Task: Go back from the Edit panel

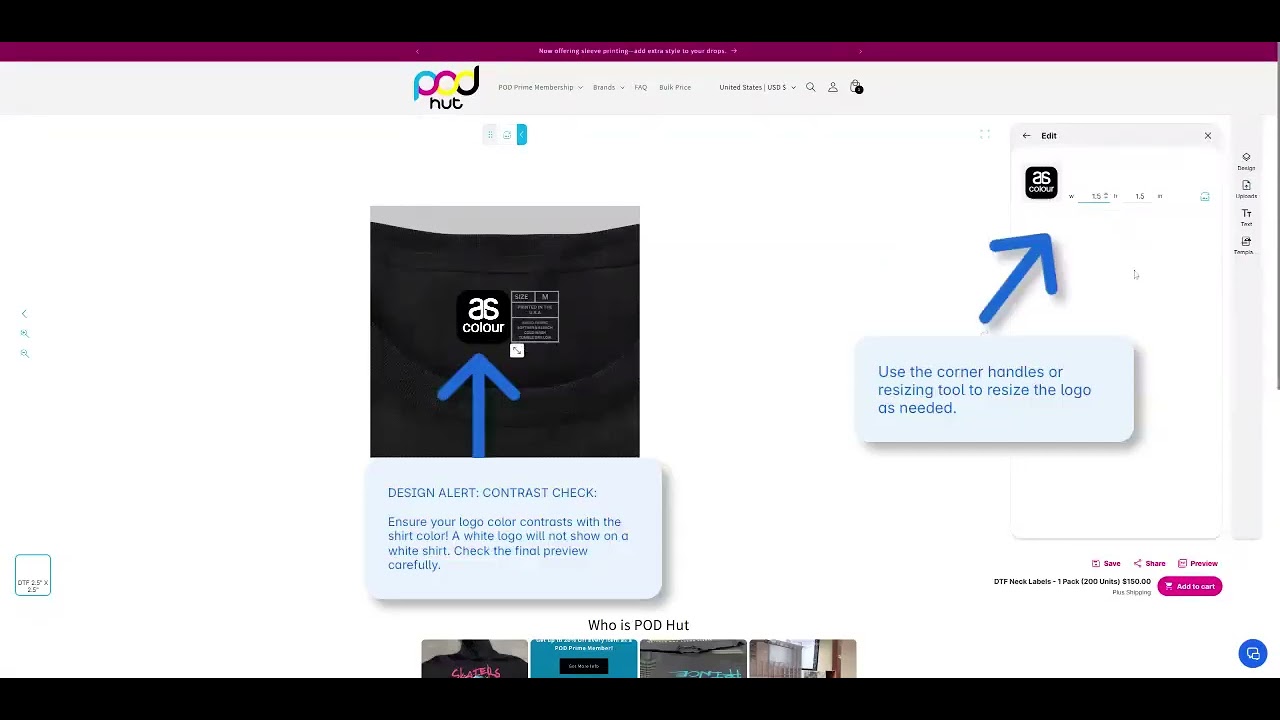Action: click(1026, 136)
